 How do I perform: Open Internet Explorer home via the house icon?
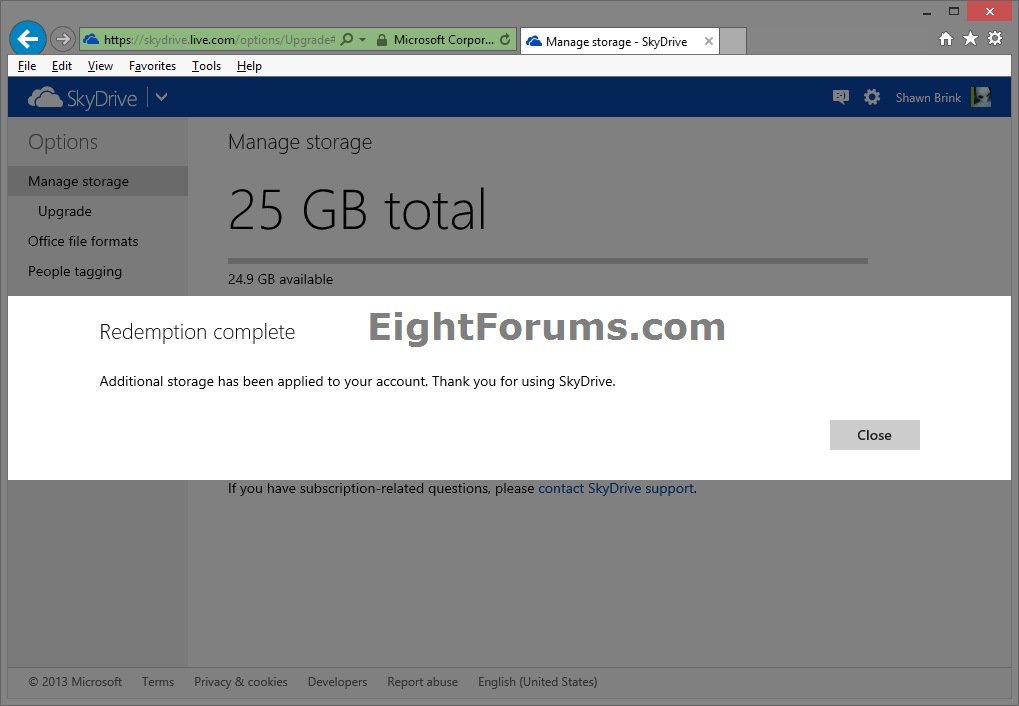[944, 38]
